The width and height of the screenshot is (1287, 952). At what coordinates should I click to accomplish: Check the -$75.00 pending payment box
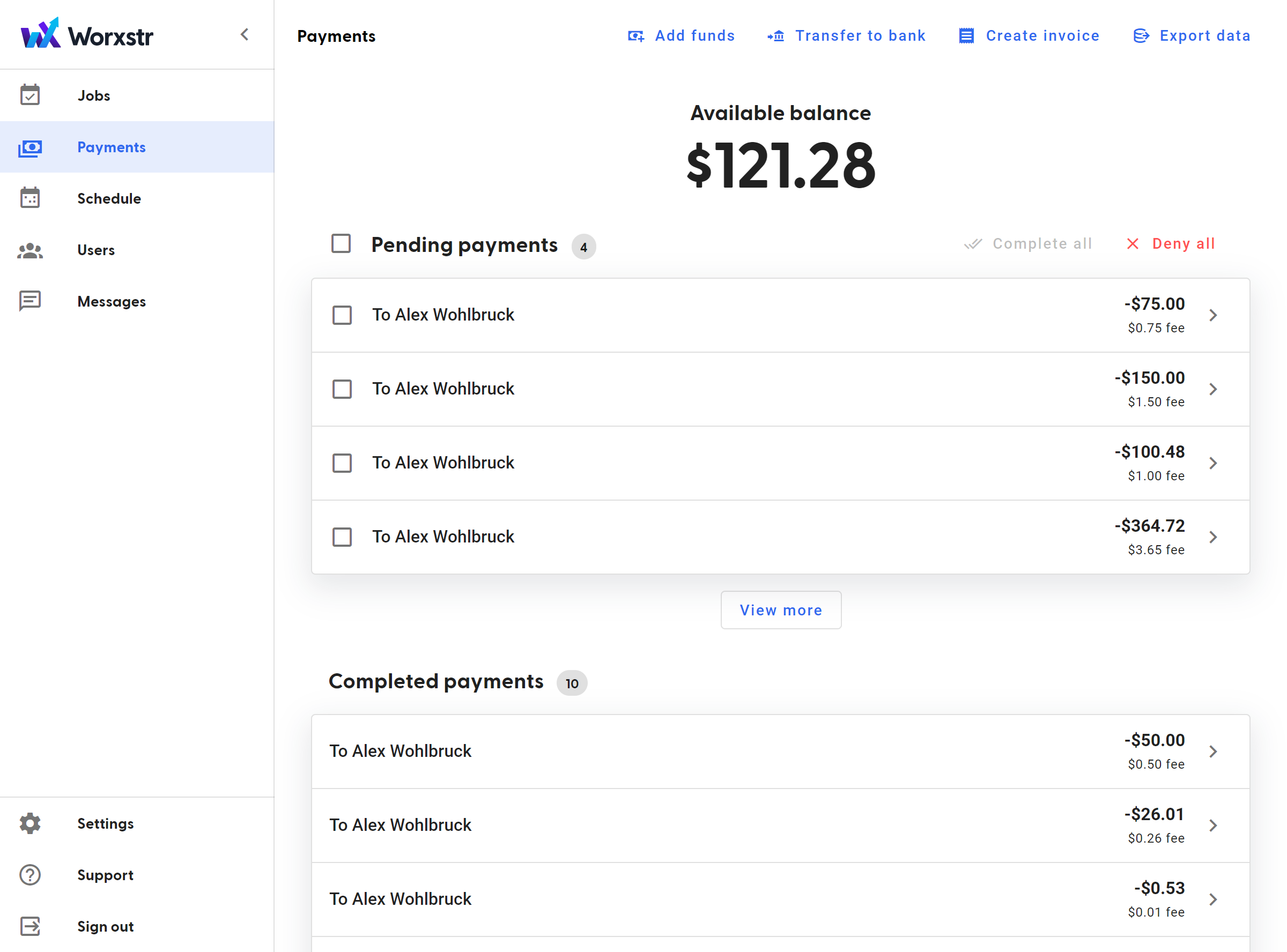pos(342,315)
